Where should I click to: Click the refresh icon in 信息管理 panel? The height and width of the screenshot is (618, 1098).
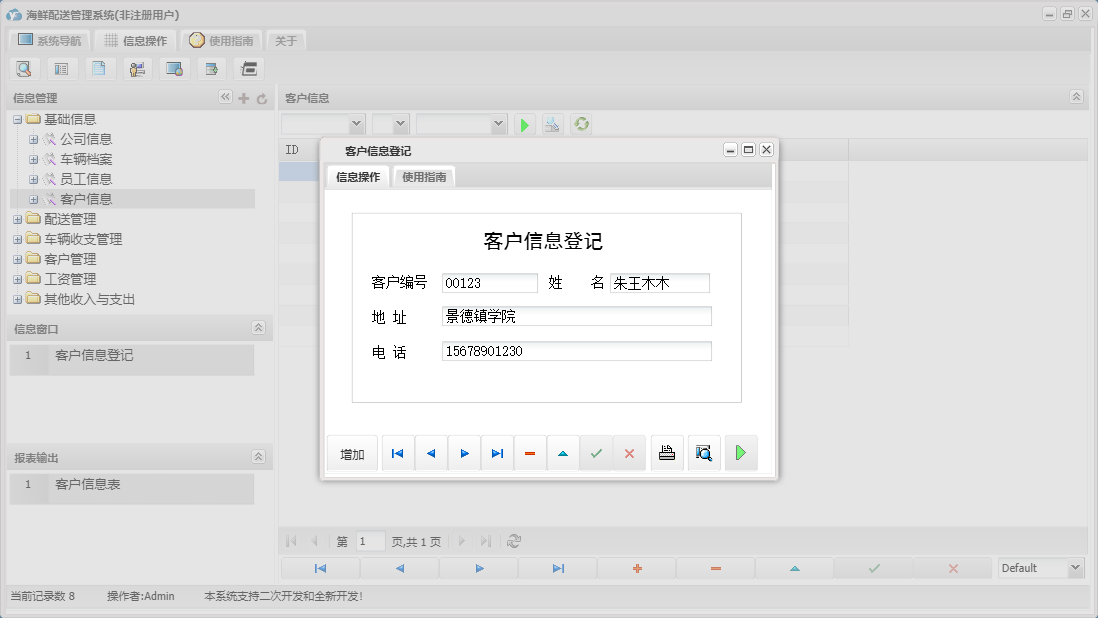click(261, 98)
